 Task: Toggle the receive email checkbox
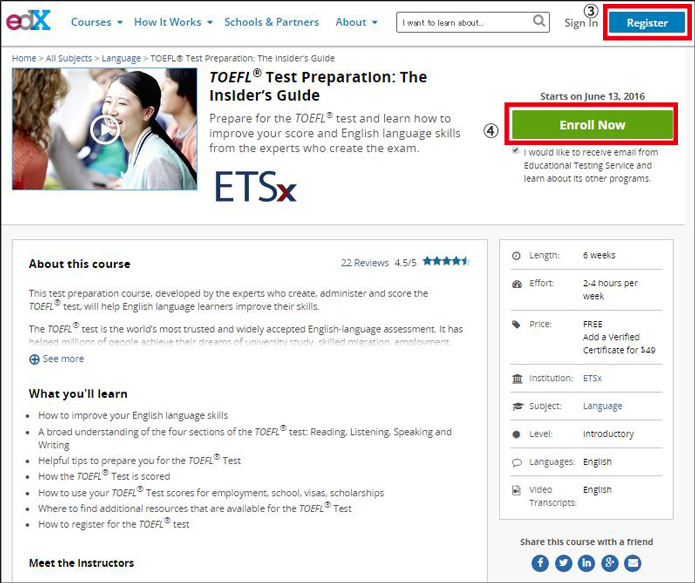click(x=515, y=150)
